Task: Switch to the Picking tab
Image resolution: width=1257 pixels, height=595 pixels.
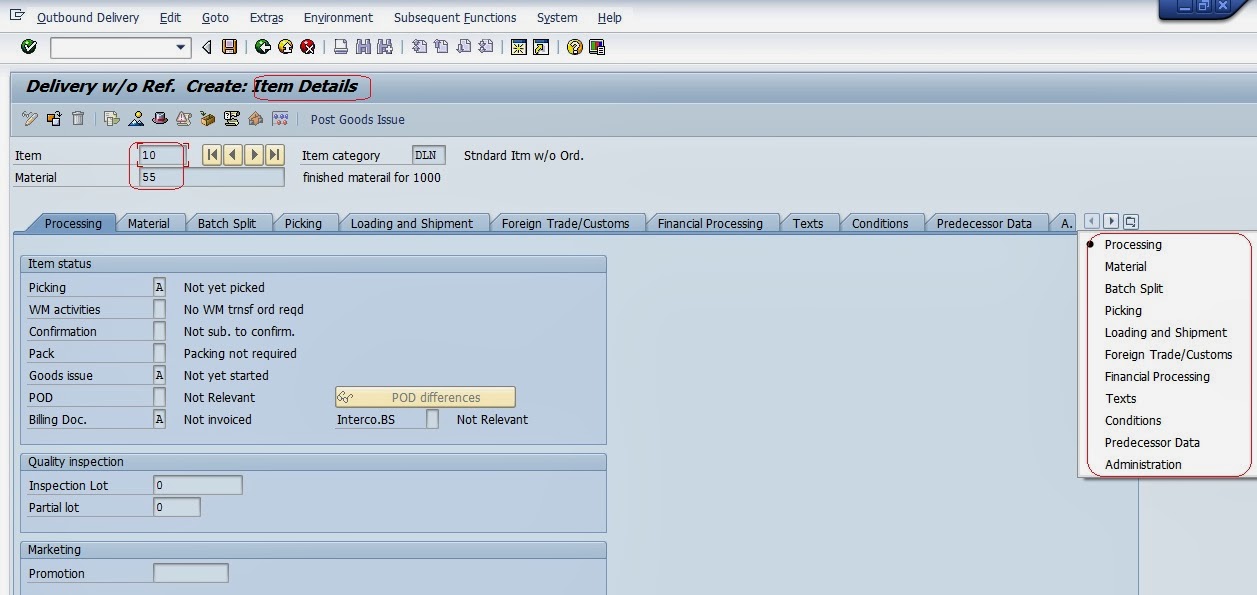Action: [303, 223]
